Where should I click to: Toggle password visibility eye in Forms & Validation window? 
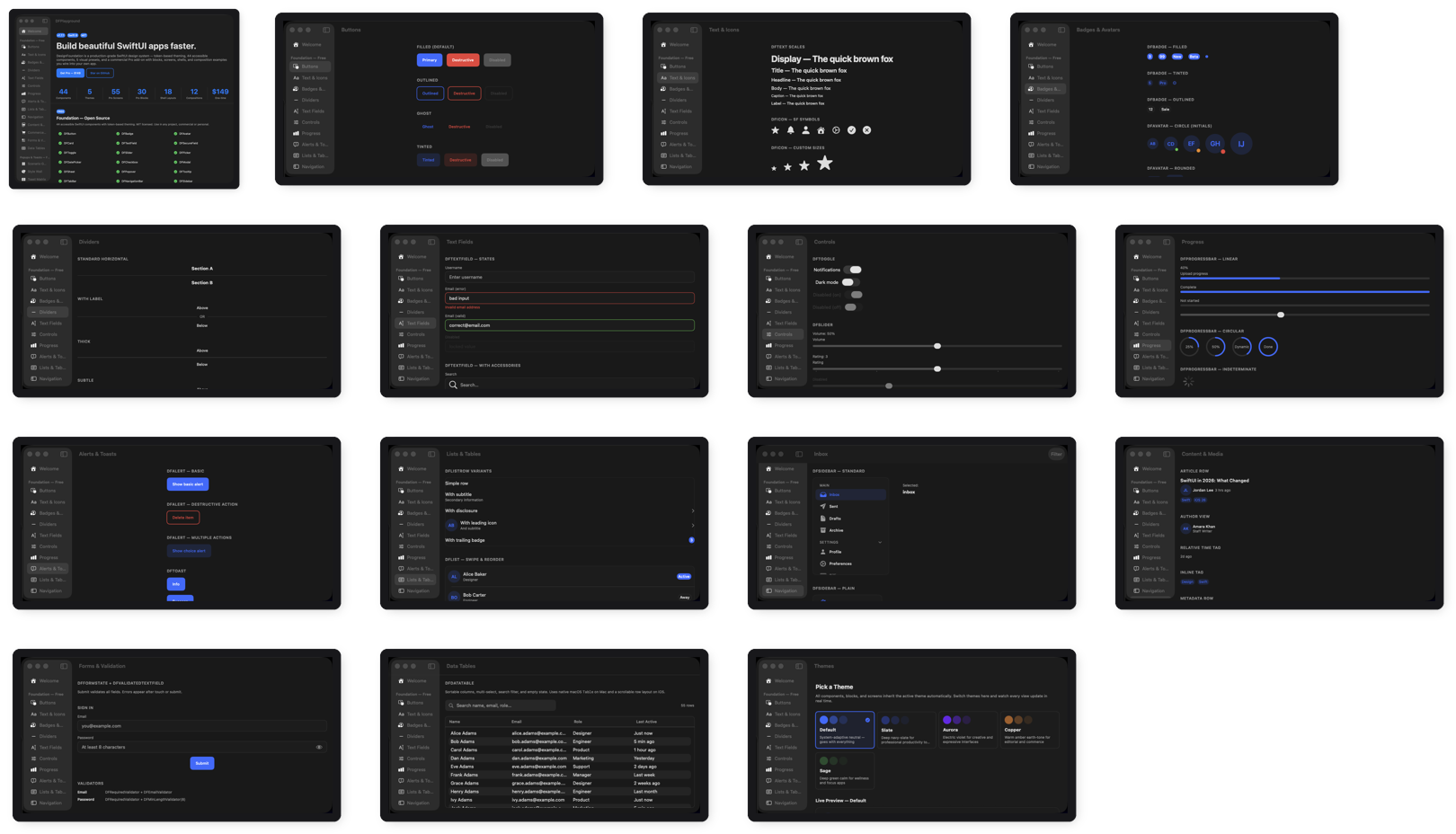[x=319, y=747]
